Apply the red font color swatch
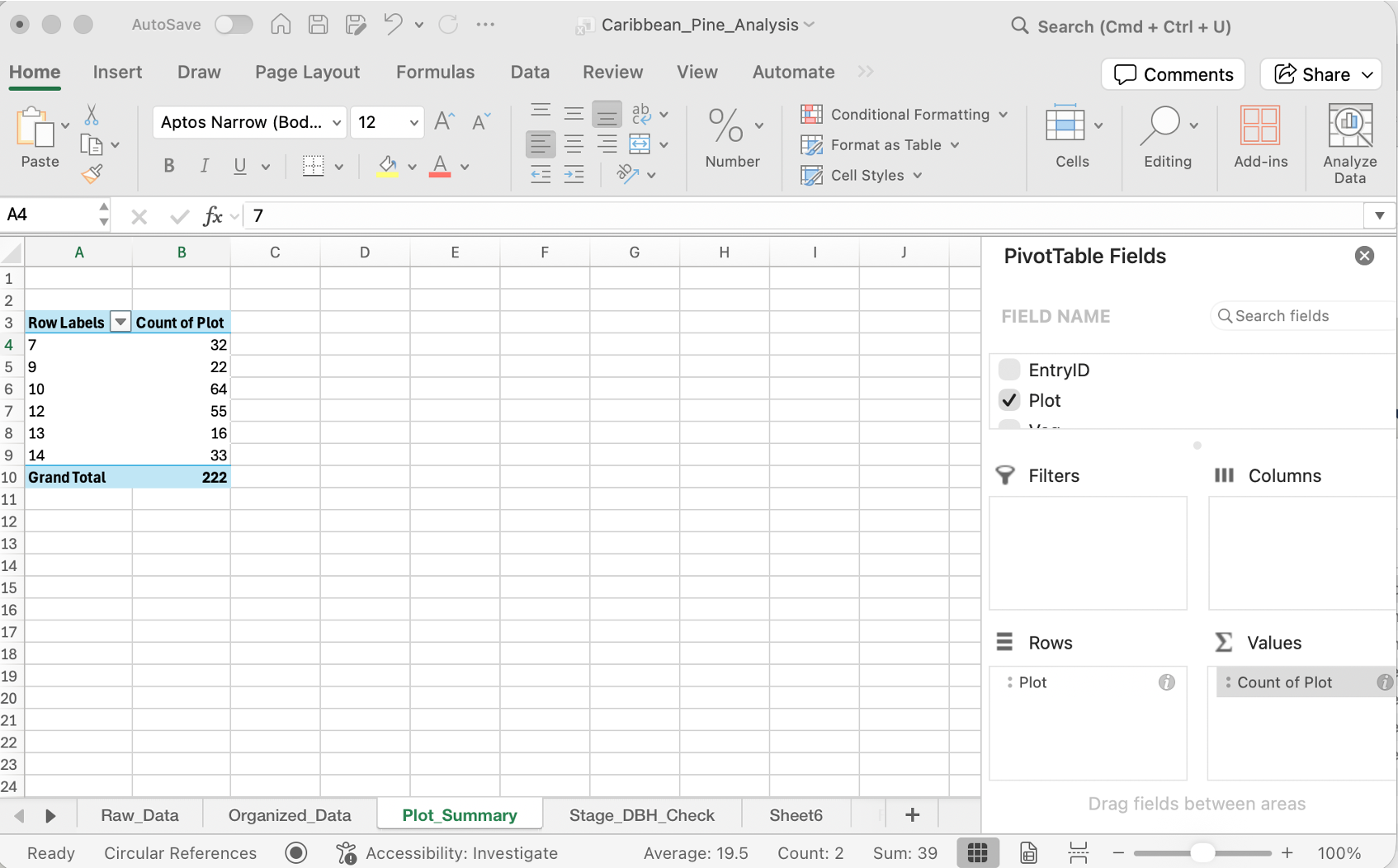This screenshot has height=868, width=1398. click(x=440, y=167)
